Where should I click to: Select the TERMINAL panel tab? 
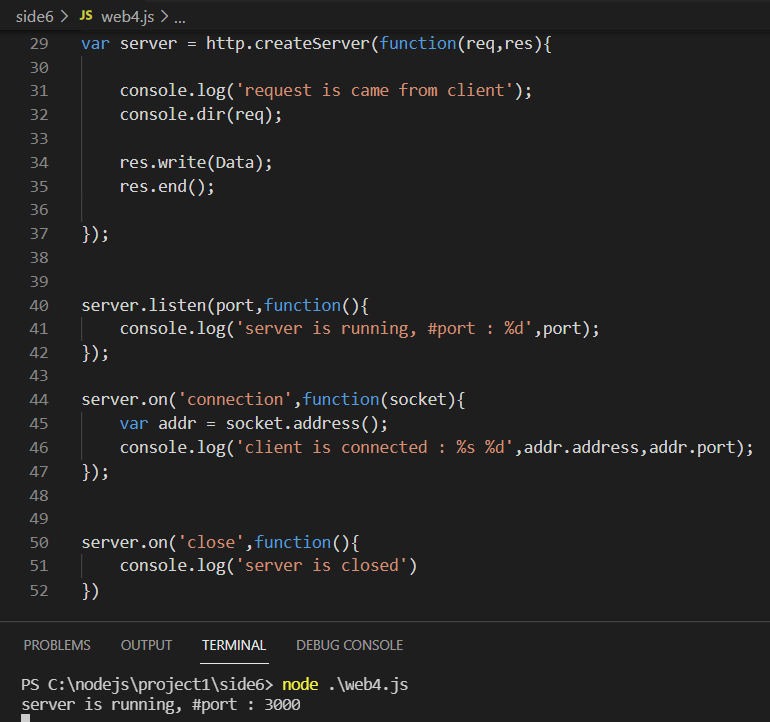[x=234, y=645]
